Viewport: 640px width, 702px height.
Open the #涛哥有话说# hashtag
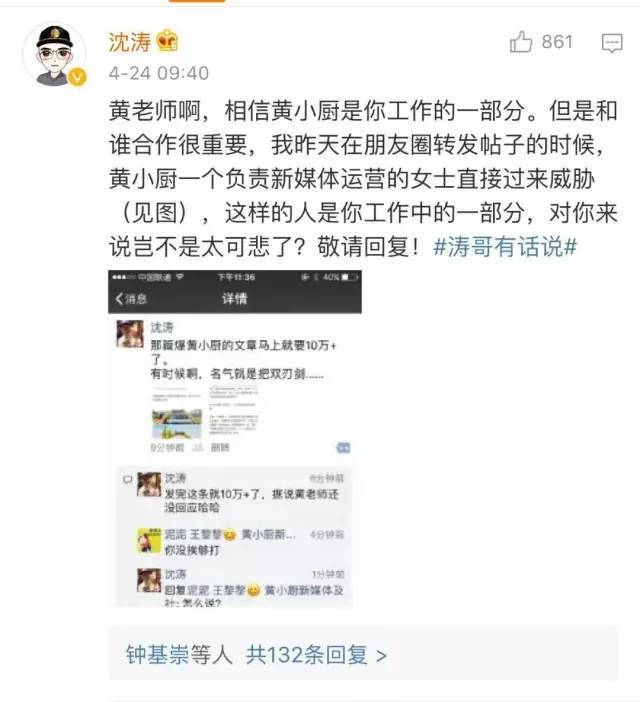pos(505,247)
